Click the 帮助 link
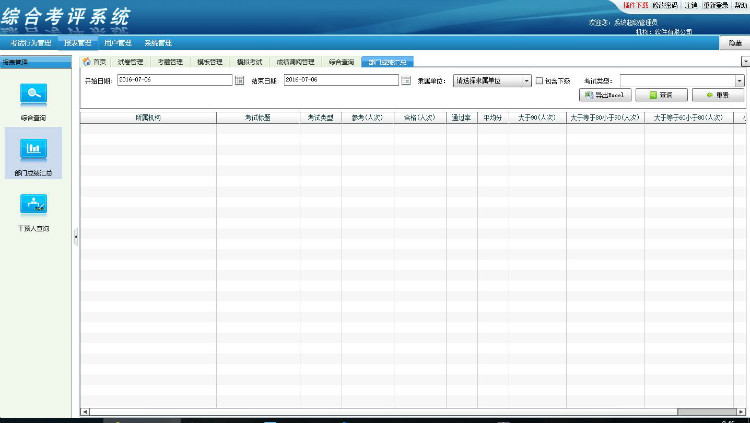 [741, 5]
